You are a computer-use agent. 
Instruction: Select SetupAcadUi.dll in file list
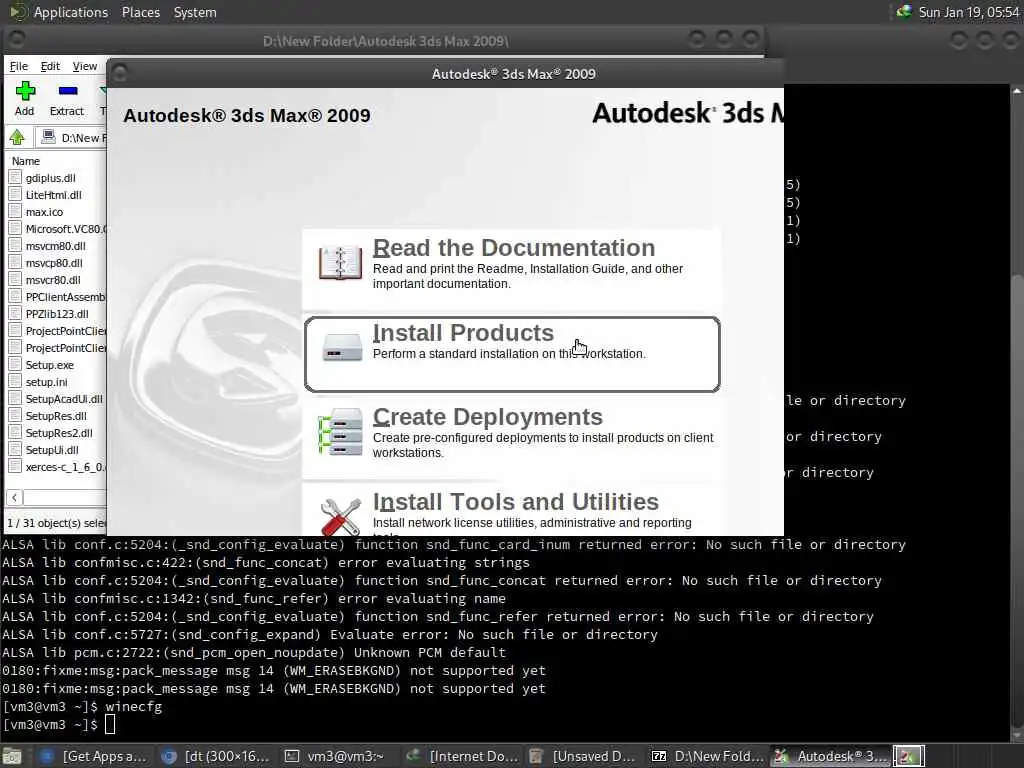64,398
